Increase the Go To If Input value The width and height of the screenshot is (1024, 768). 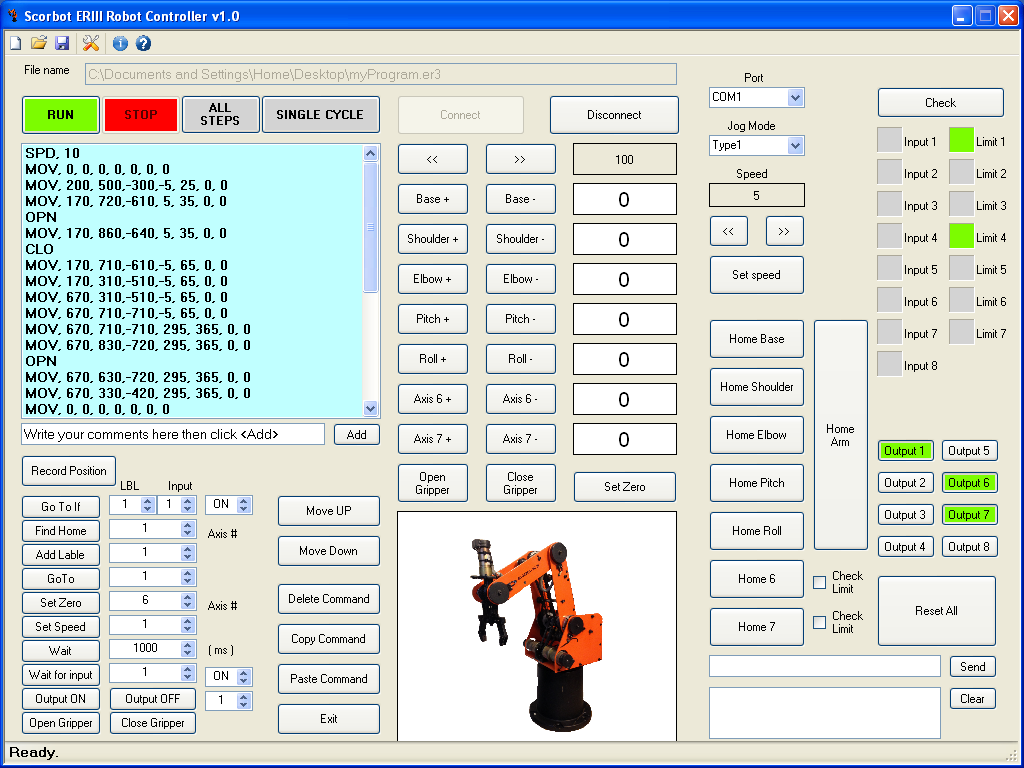click(188, 500)
